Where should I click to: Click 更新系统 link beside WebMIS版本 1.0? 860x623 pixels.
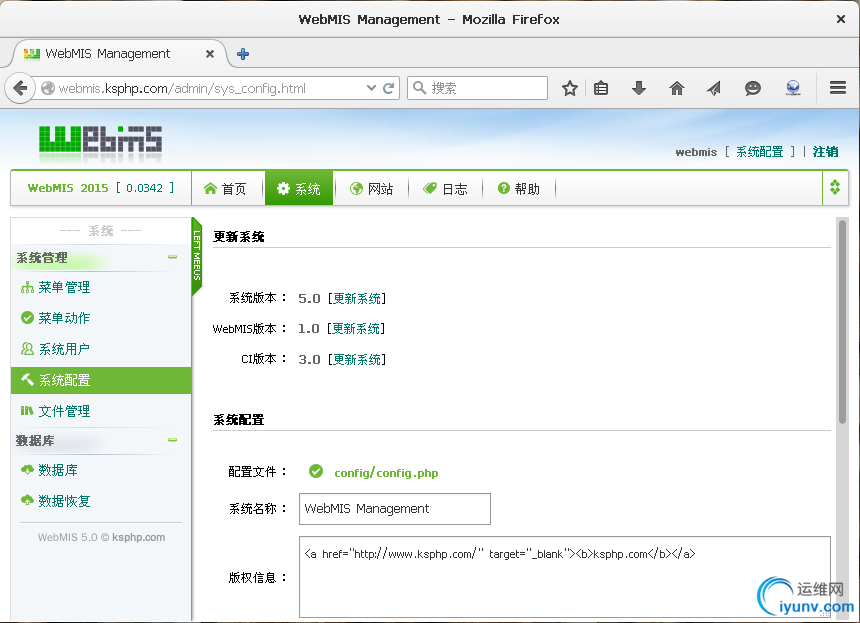[x=356, y=329]
